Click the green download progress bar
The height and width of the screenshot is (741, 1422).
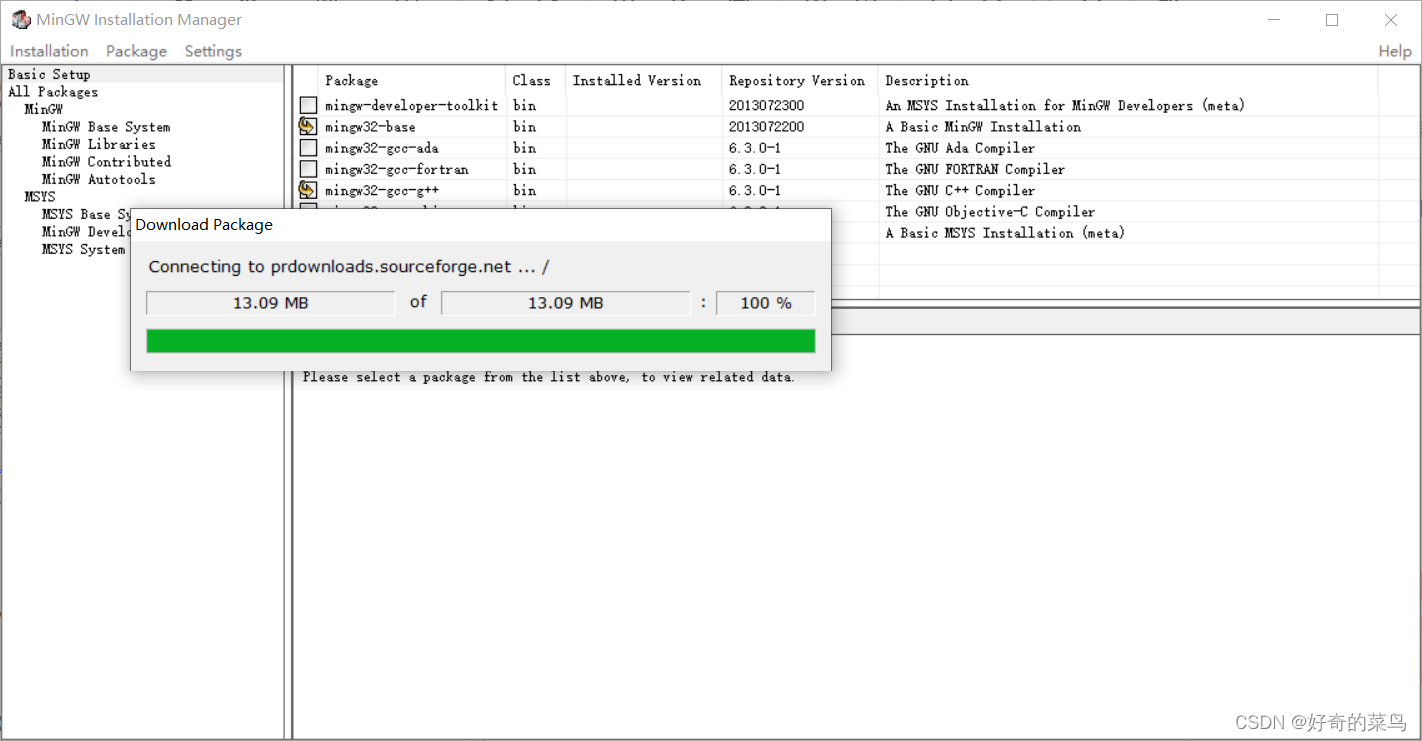click(481, 340)
